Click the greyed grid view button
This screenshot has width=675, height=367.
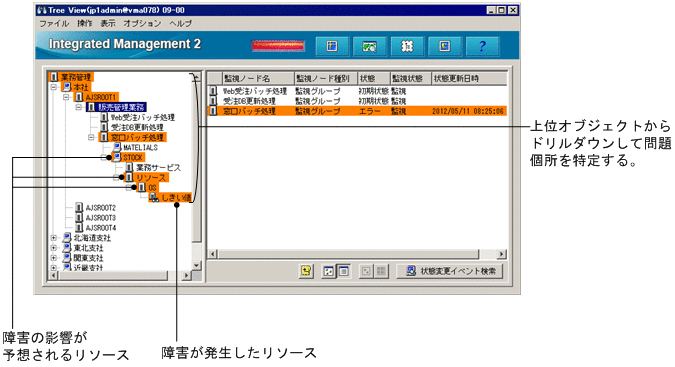[381, 271]
